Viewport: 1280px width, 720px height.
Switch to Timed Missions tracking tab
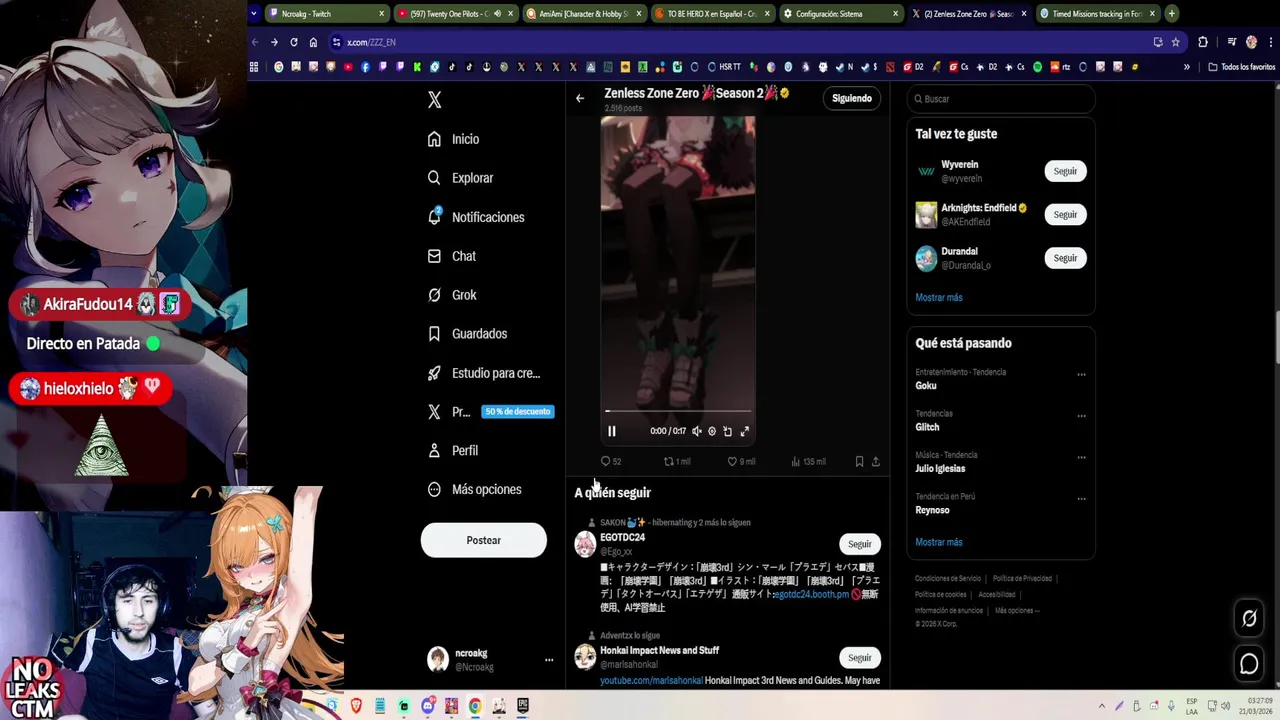pyautogui.click(x=1098, y=14)
